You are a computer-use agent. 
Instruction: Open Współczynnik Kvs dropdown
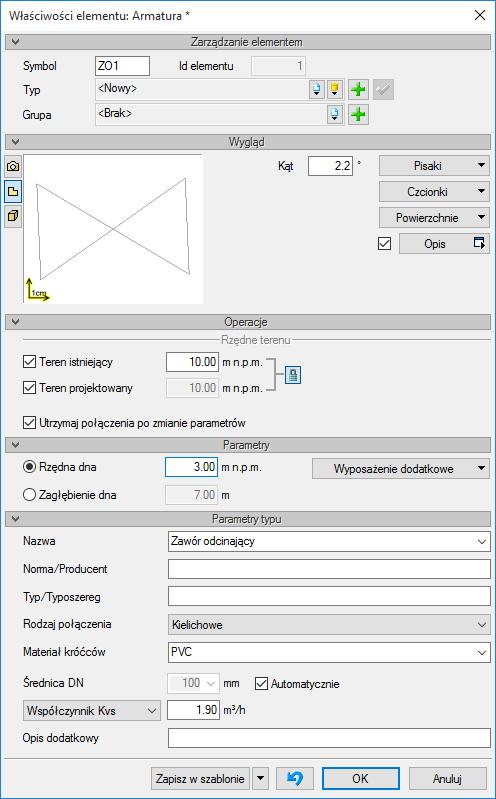click(x=92, y=710)
